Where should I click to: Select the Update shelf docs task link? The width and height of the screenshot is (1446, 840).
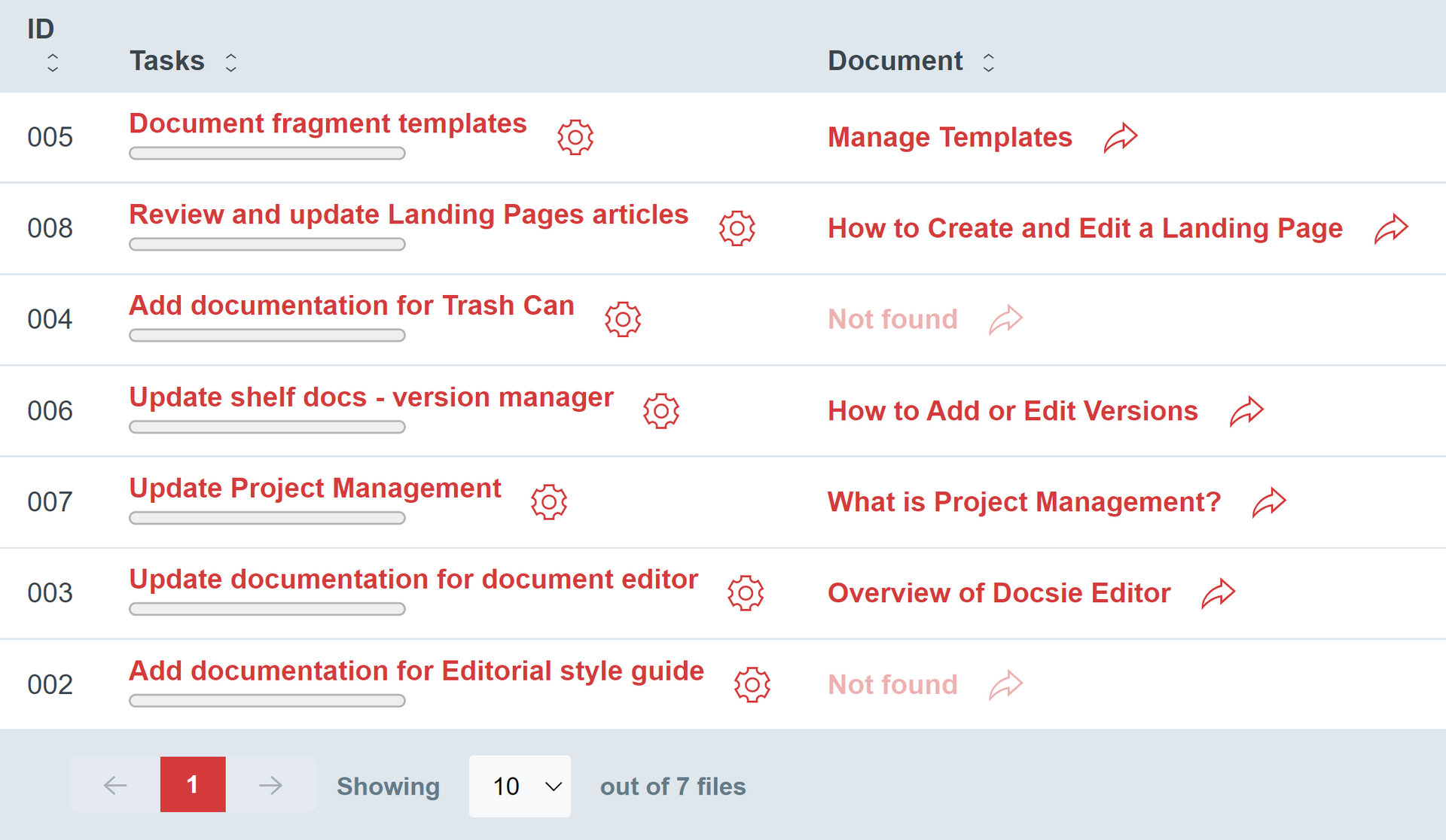tap(371, 397)
